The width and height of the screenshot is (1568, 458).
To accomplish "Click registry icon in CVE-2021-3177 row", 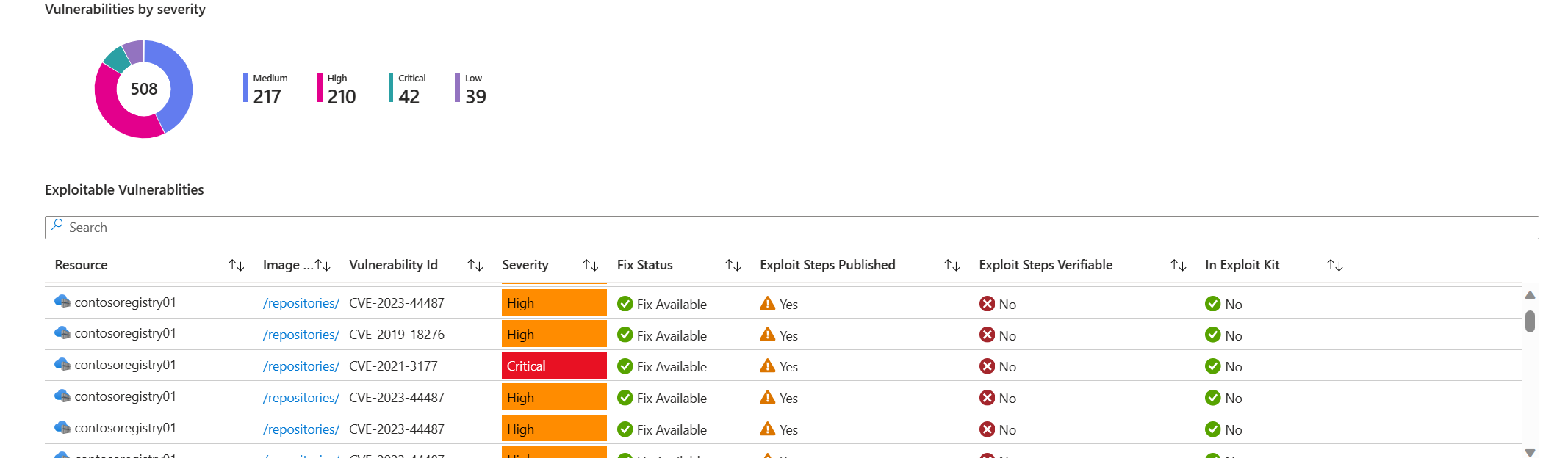I will [x=62, y=365].
